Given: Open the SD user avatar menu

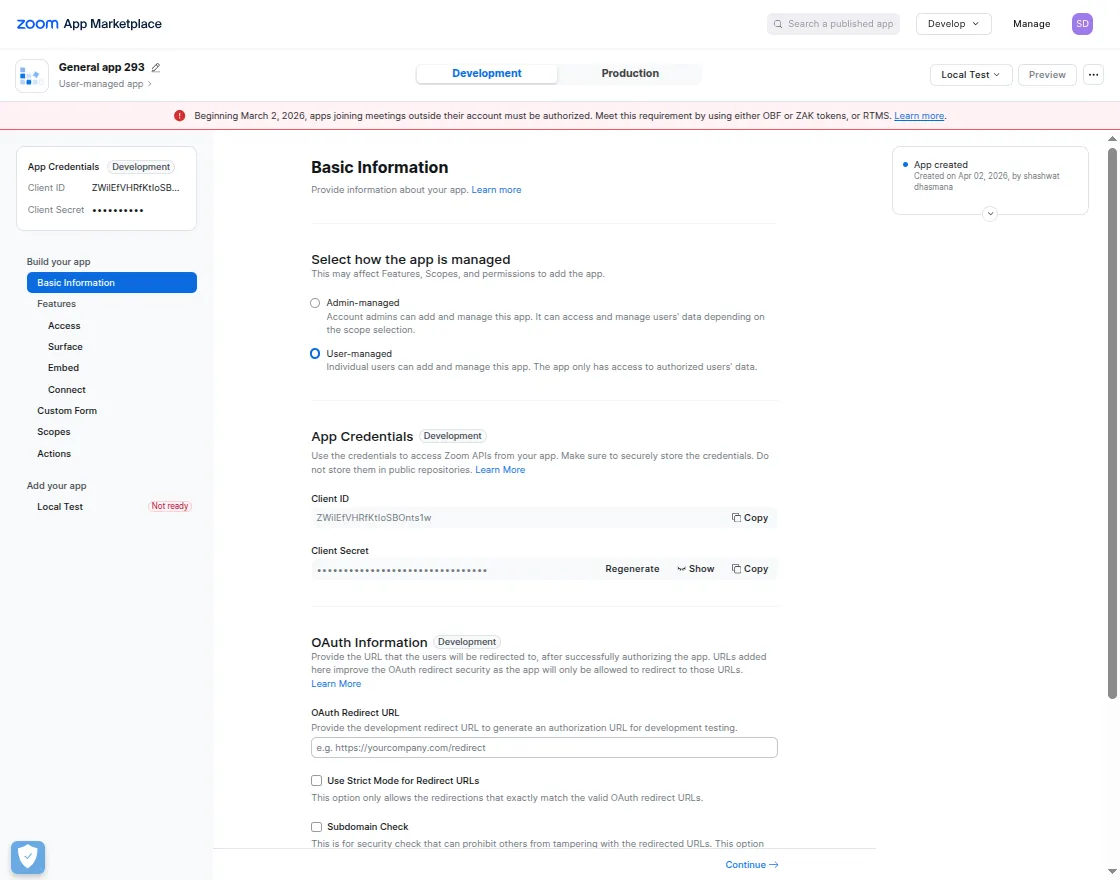Looking at the screenshot, I should click(1082, 24).
